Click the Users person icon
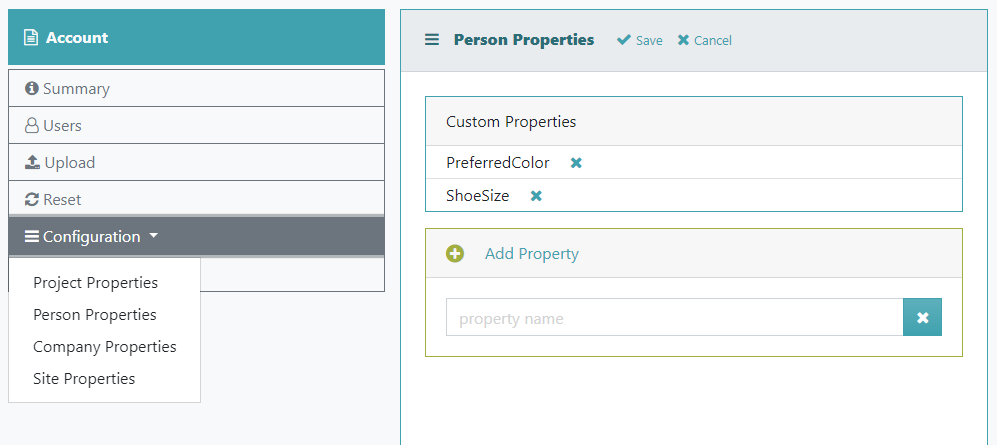 pyautogui.click(x=31, y=125)
